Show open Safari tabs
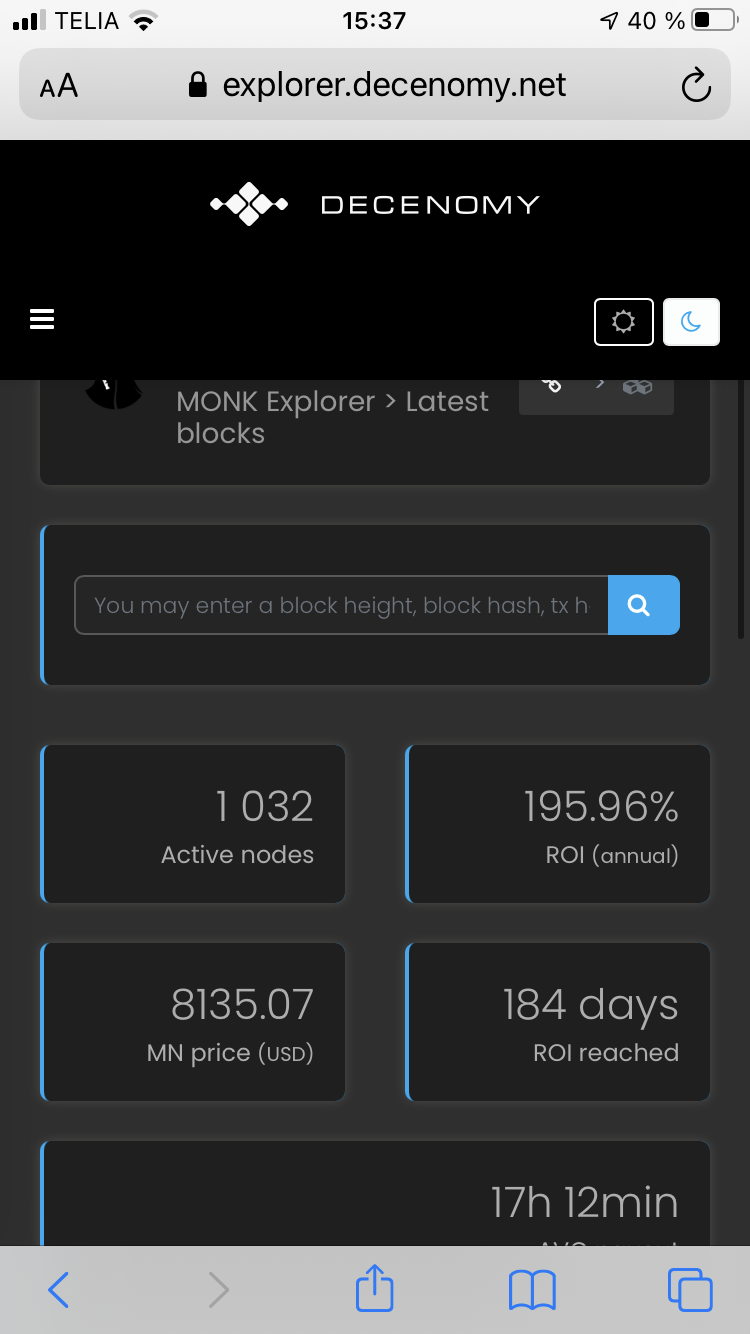 (690, 1290)
